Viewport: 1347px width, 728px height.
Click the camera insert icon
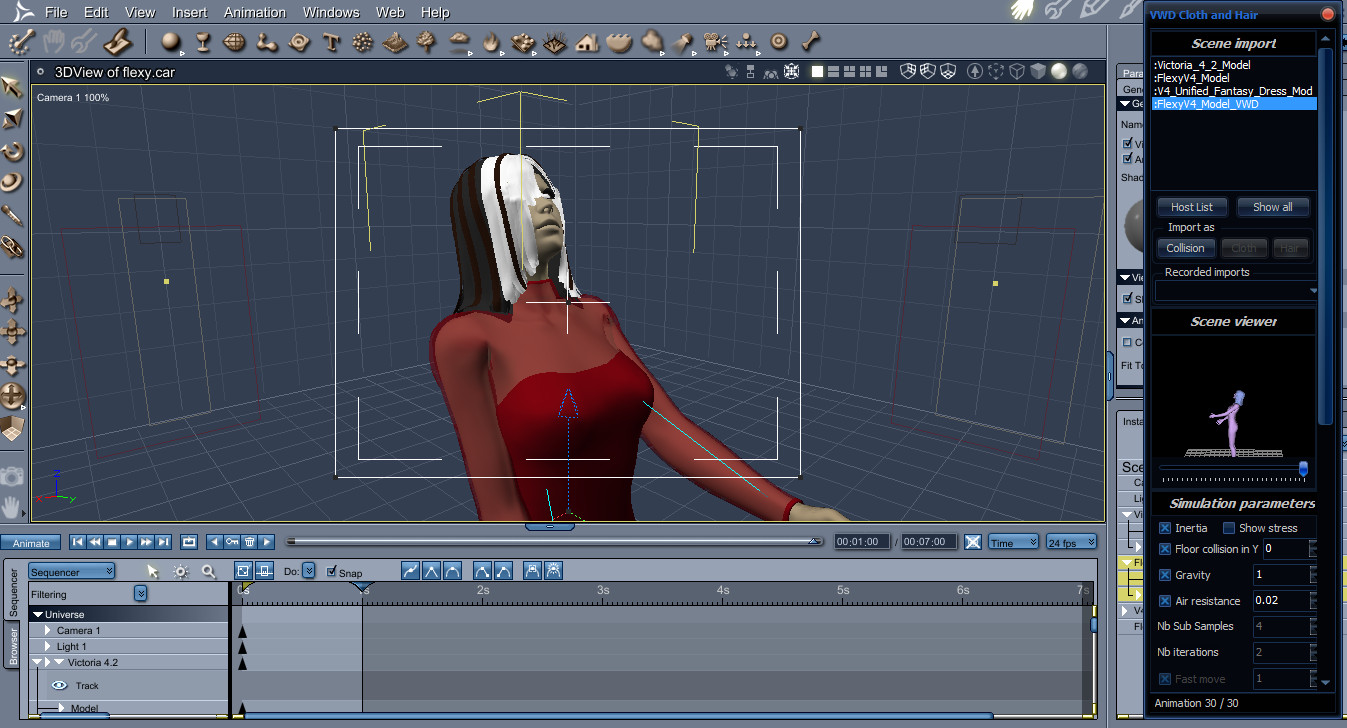point(714,42)
